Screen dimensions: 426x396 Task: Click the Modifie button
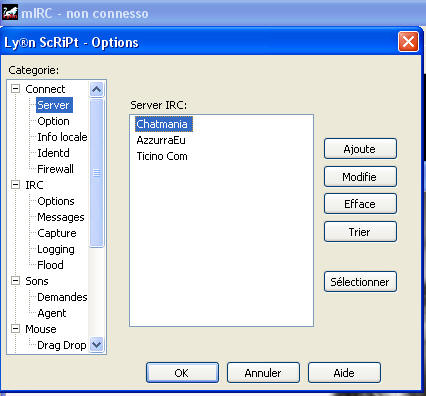tap(360, 176)
